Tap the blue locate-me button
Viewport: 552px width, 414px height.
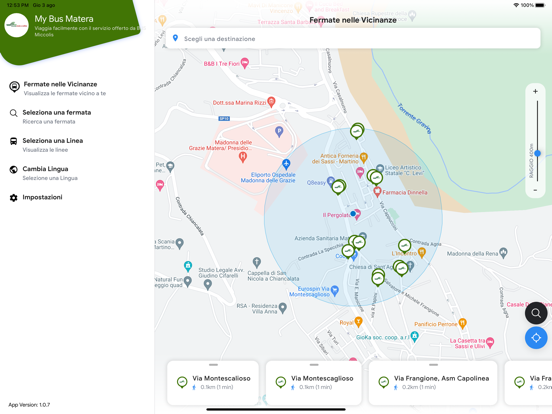point(536,338)
